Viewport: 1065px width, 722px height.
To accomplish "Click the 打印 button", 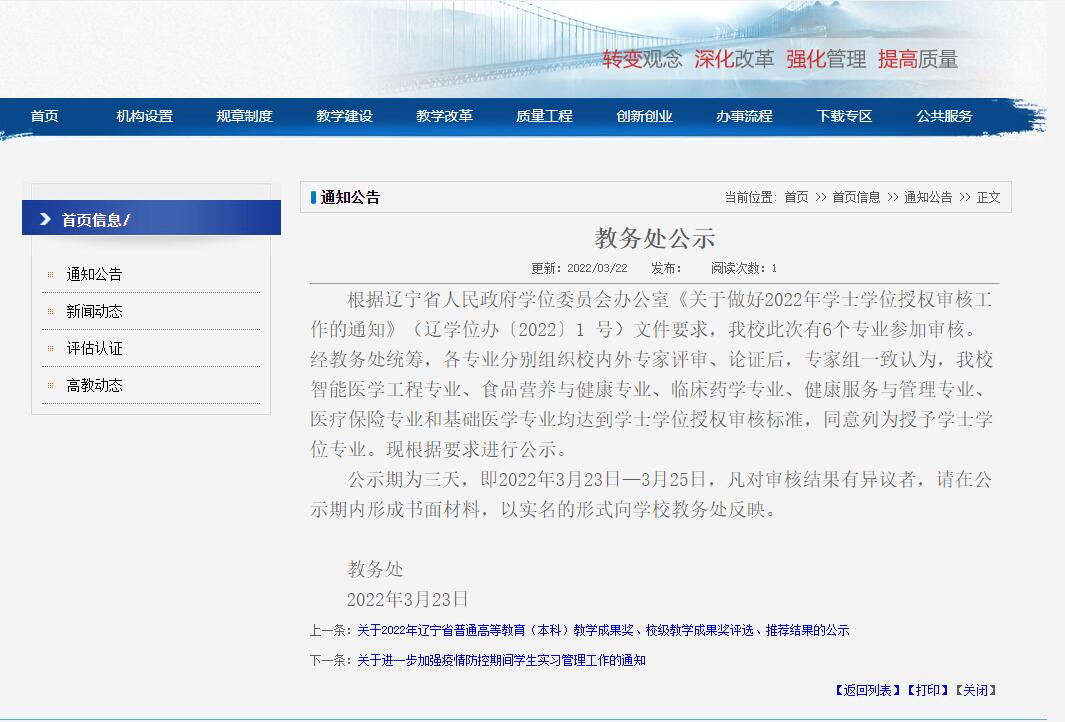I will pos(928,690).
